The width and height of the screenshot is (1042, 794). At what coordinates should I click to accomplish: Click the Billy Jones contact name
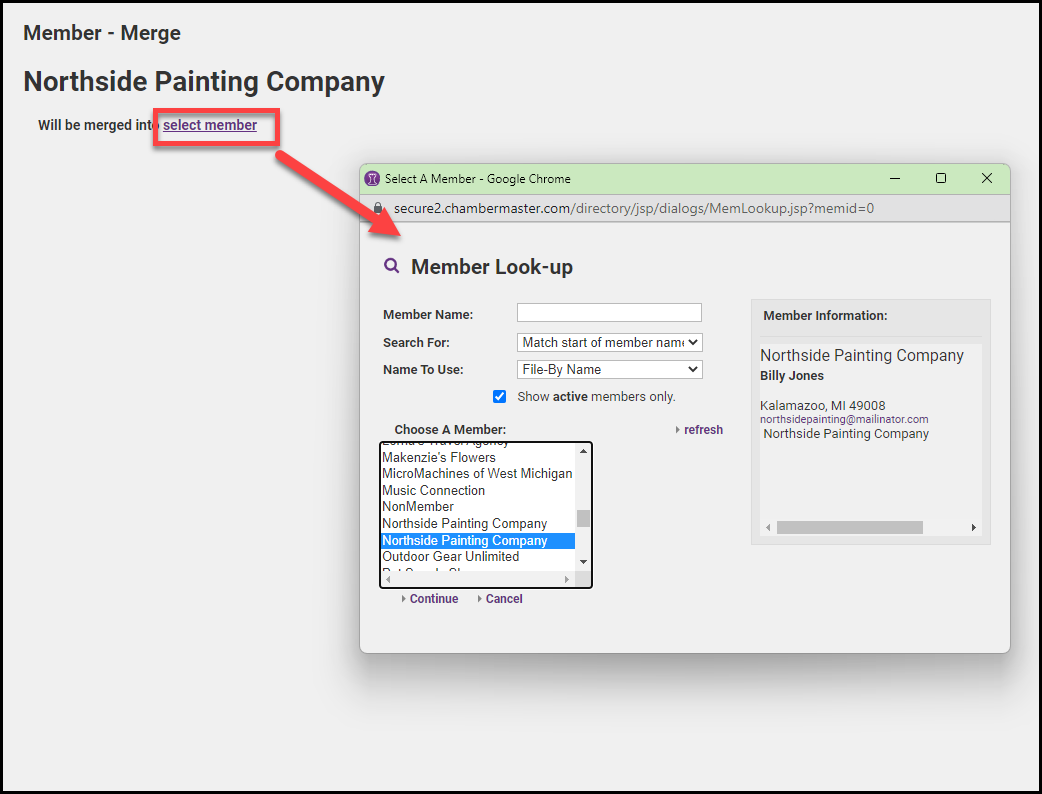(791, 375)
